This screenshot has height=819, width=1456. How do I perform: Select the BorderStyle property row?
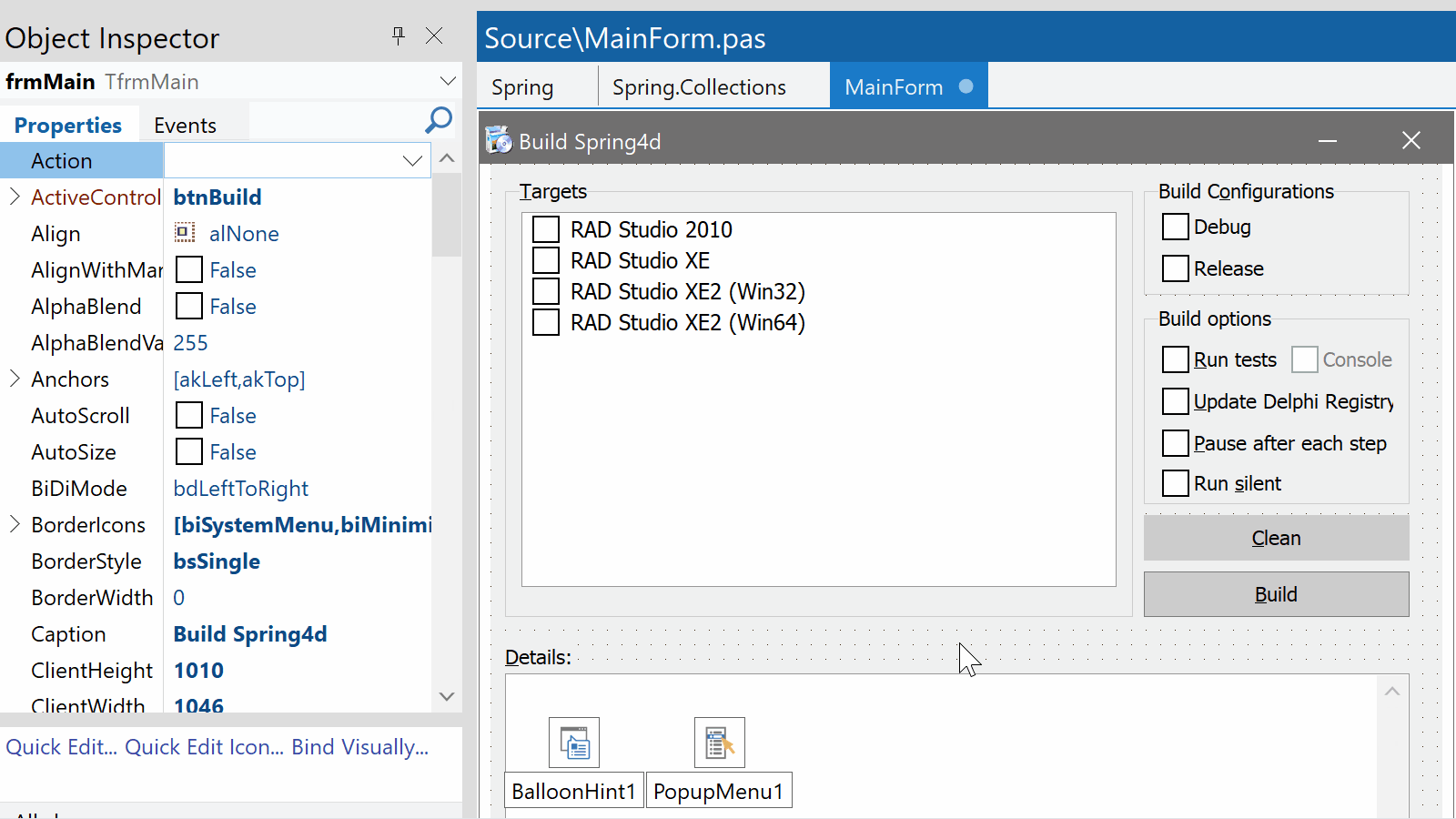pyautogui.click(x=216, y=561)
